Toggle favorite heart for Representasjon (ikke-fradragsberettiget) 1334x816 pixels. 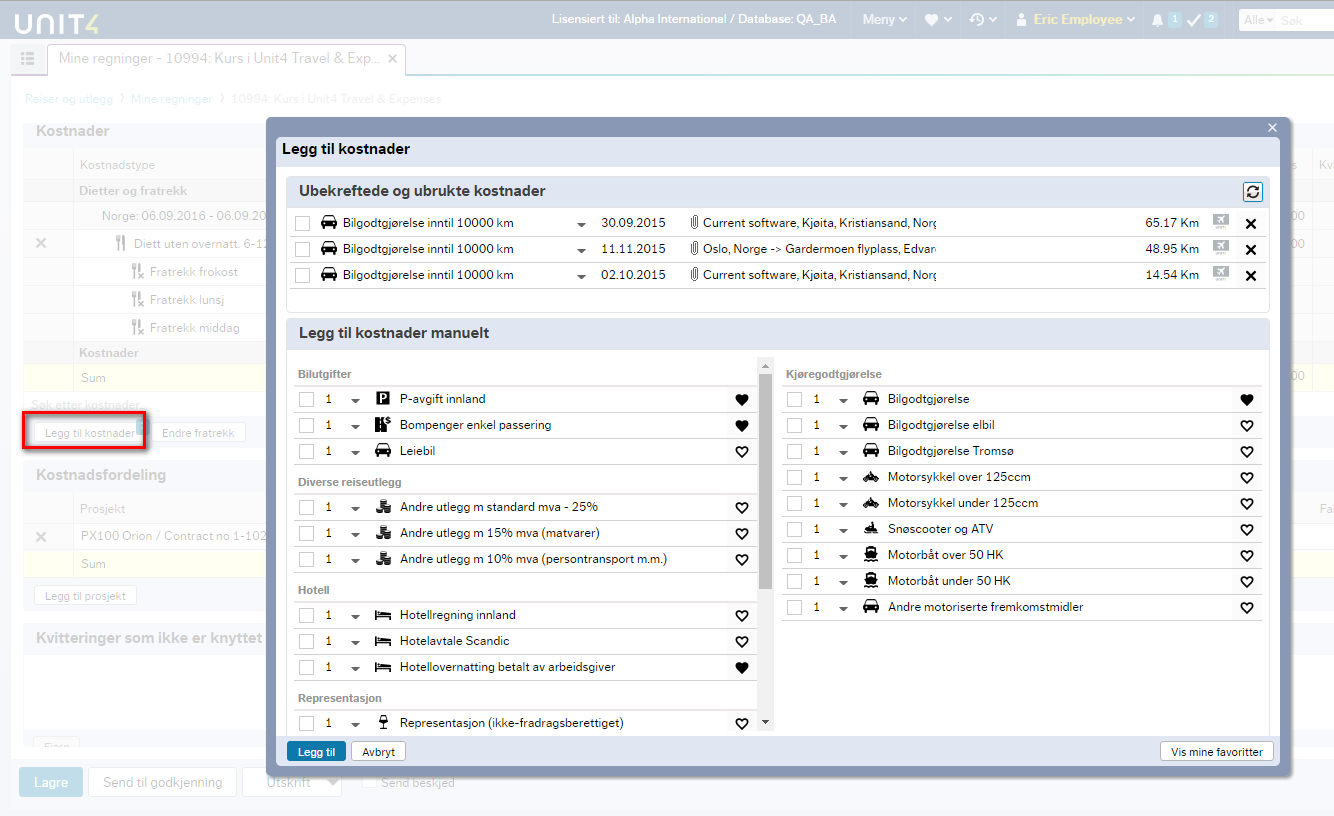[x=741, y=723]
